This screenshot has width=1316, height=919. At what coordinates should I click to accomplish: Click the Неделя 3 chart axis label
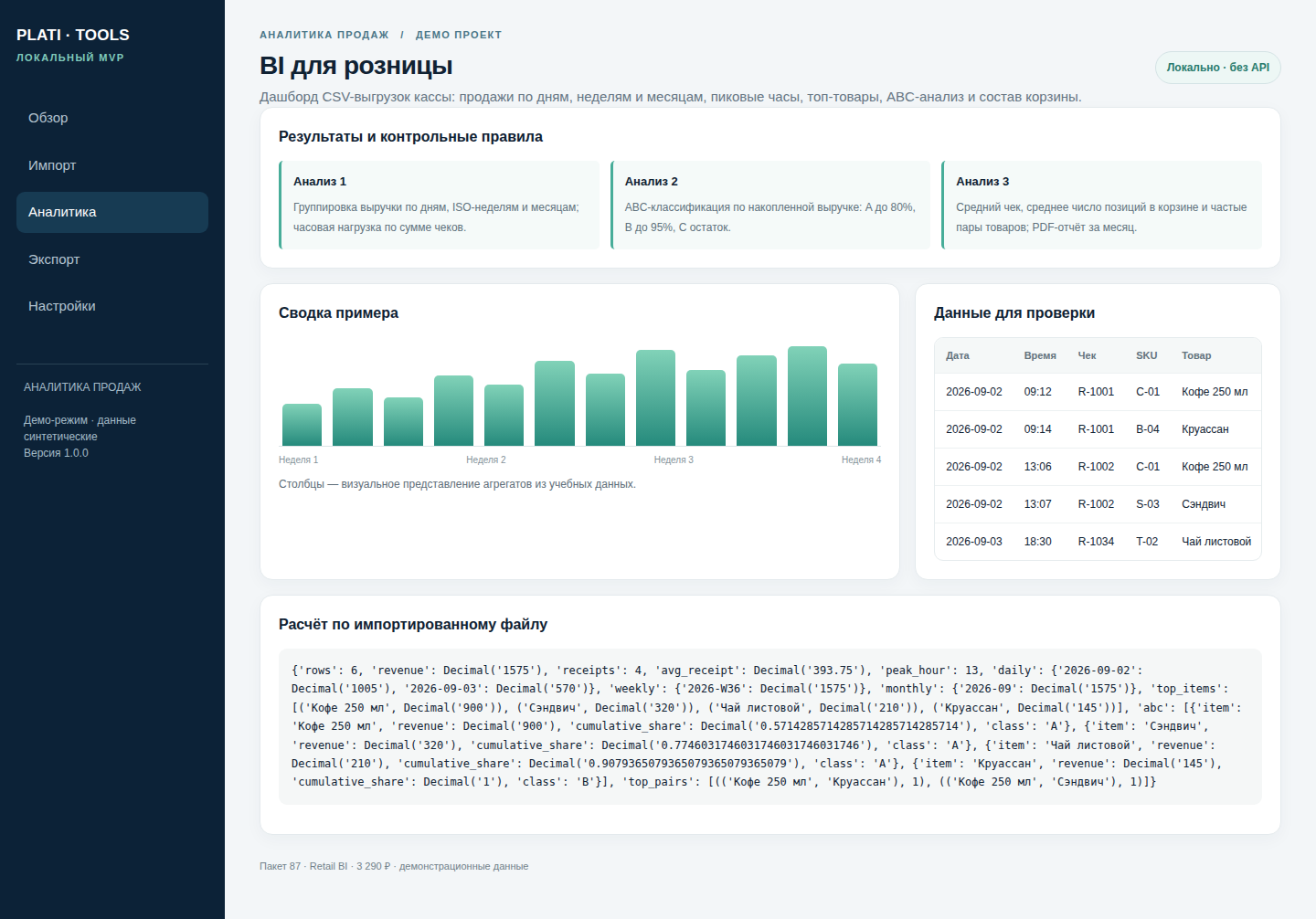674,459
